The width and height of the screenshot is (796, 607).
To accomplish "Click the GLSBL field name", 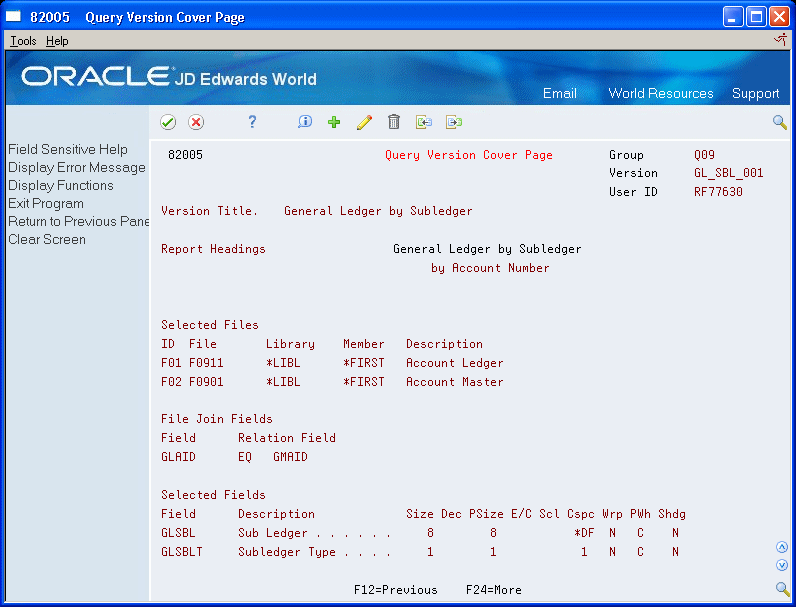I will (x=178, y=533).
